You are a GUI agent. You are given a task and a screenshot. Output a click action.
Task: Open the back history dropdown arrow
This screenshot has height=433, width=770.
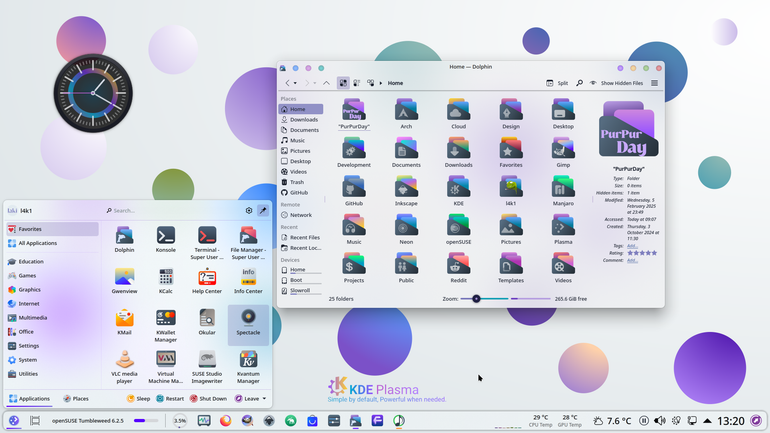pos(295,83)
